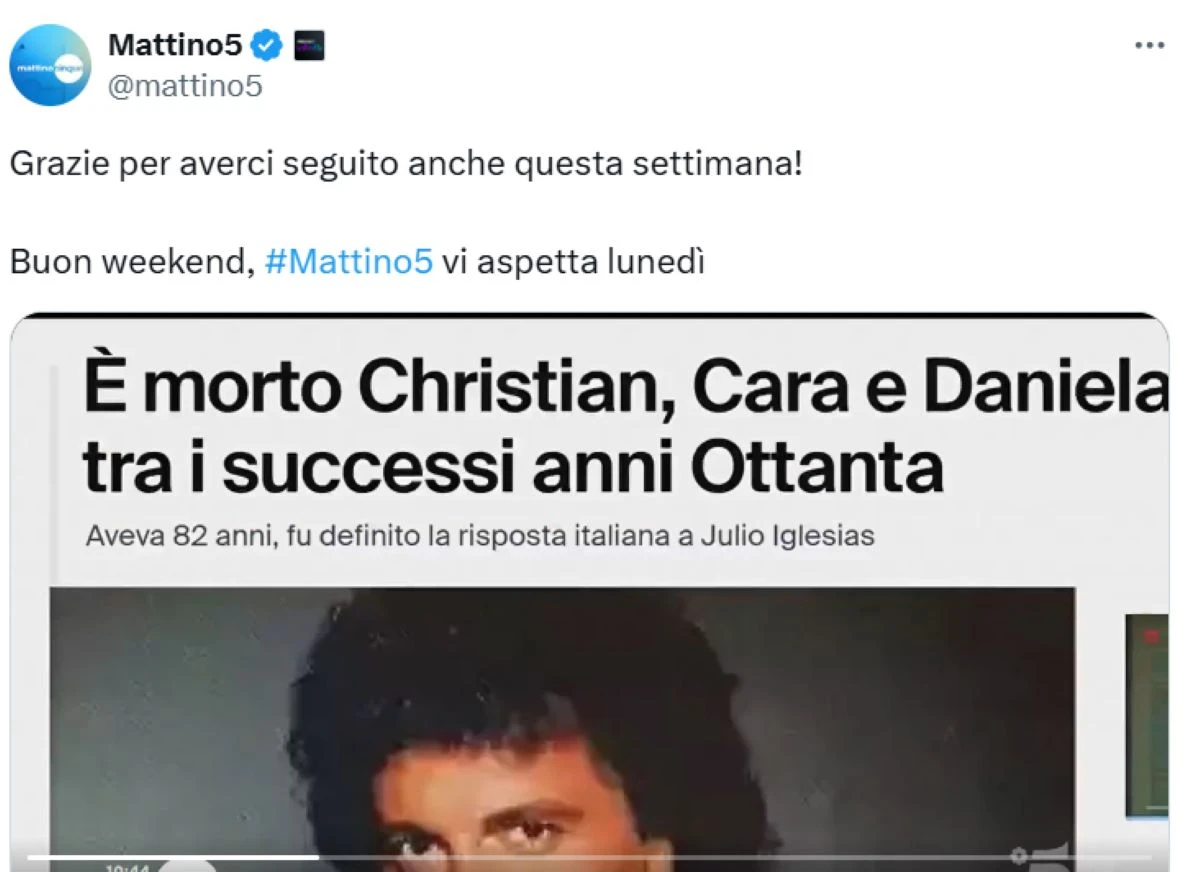Follow the #Mattino5 hashtag link

click(349, 261)
